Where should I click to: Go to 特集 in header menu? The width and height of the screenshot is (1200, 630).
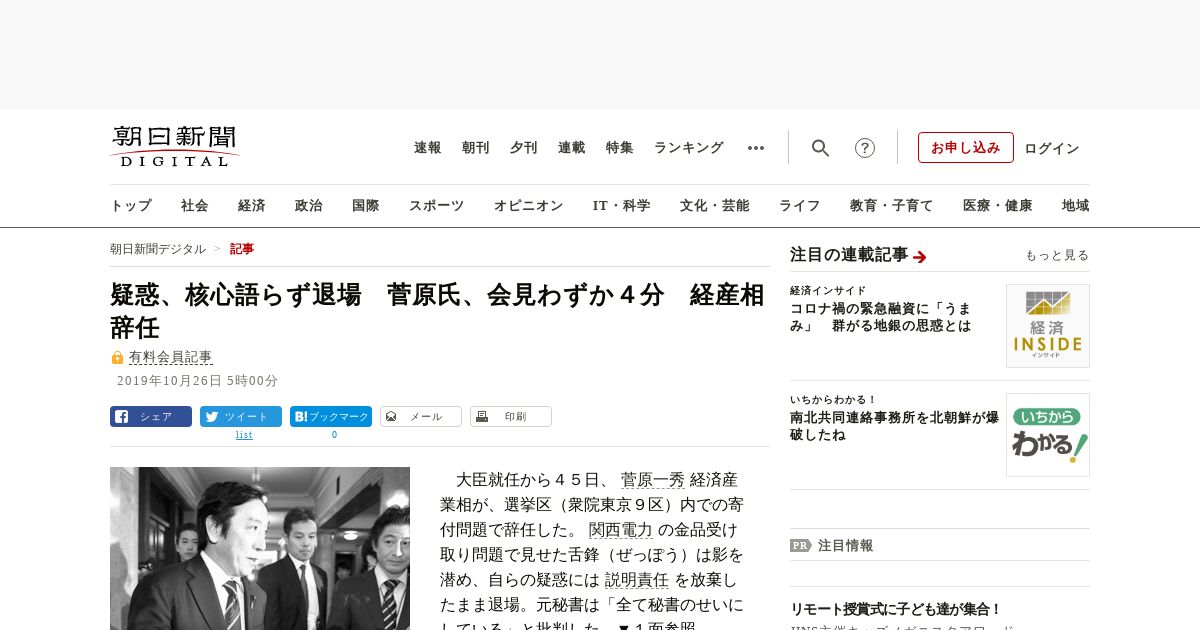click(620, 148)
